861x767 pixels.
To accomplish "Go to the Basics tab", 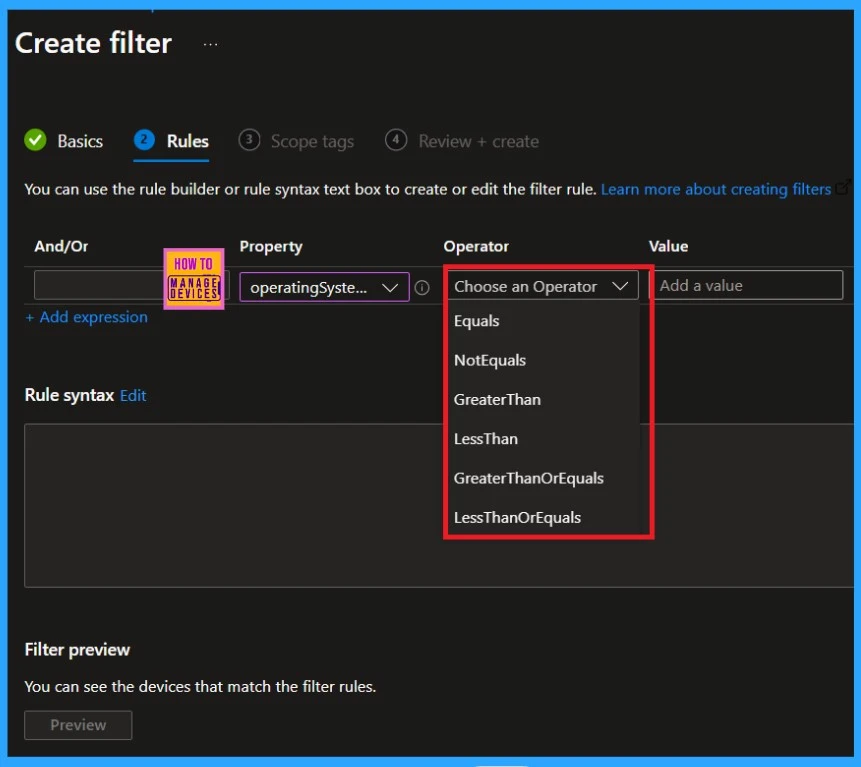I will pos(80,141).
